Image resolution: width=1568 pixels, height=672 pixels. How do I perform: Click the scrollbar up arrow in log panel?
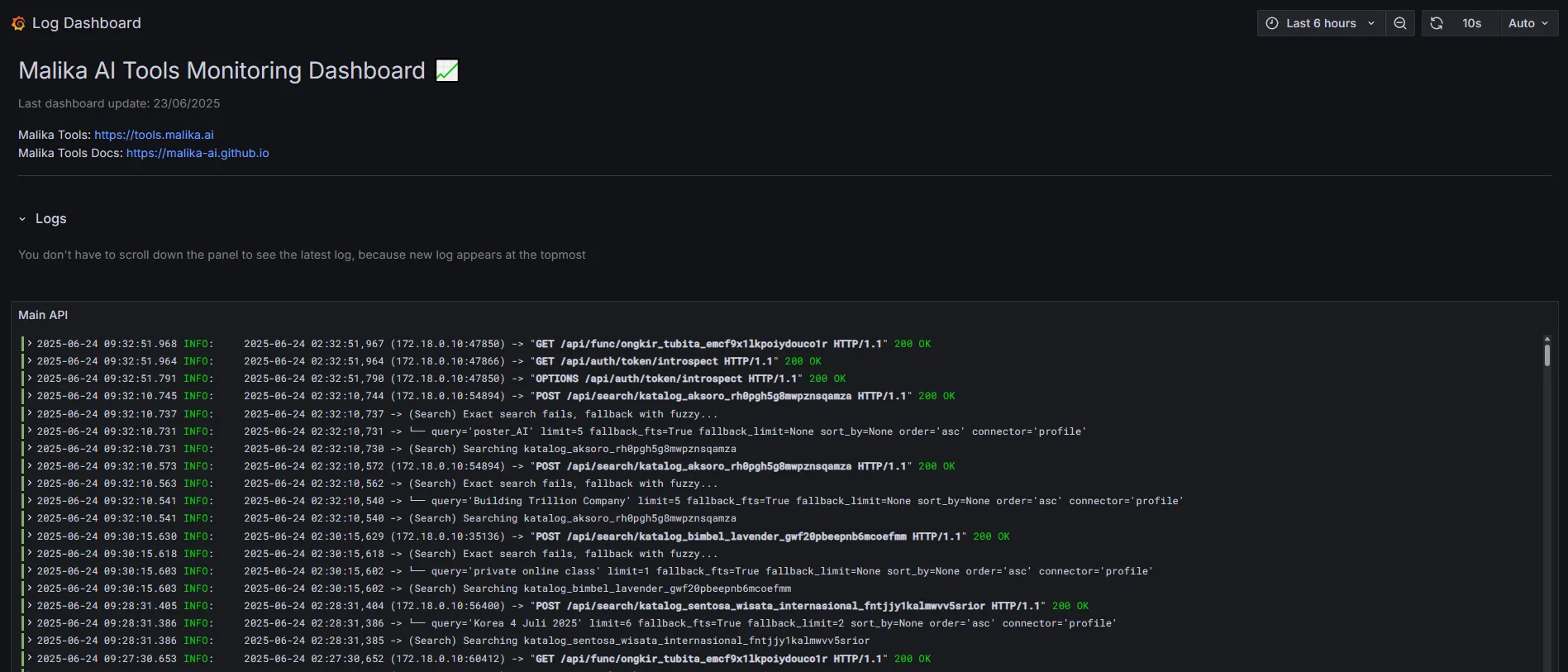(x=1547, y=339)
